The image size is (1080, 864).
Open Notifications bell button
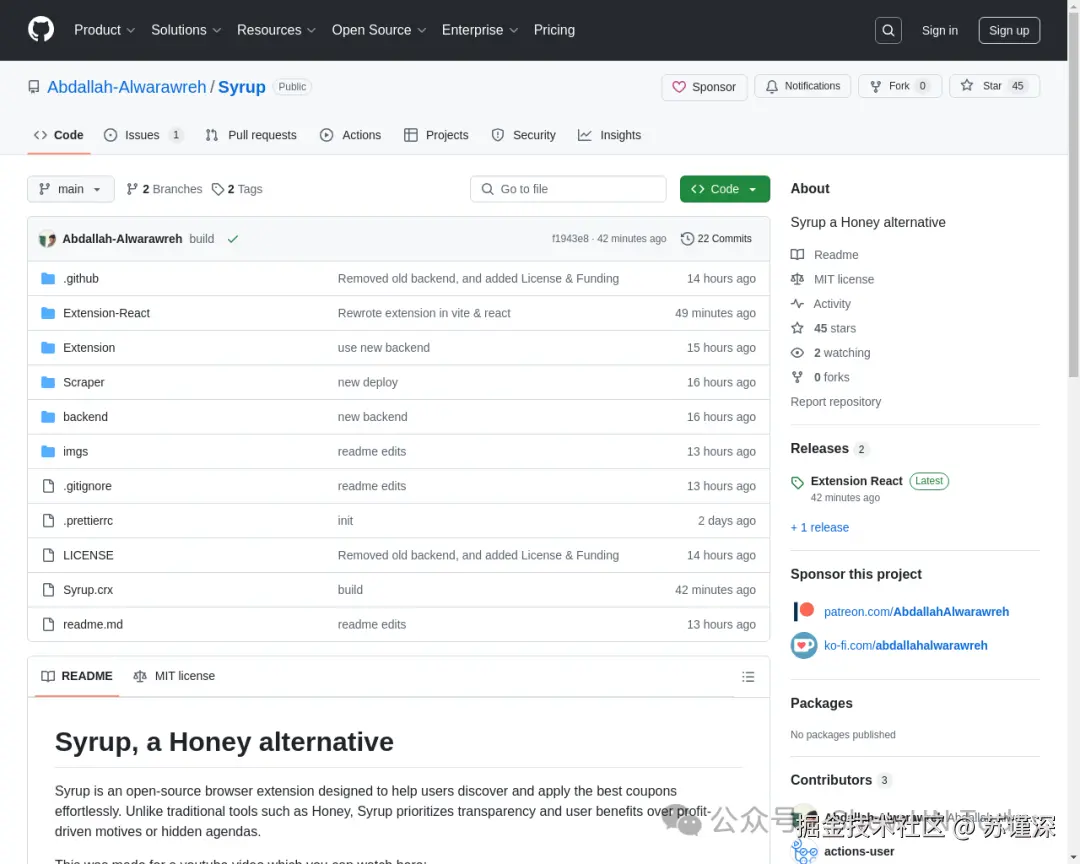click(802, 86)
